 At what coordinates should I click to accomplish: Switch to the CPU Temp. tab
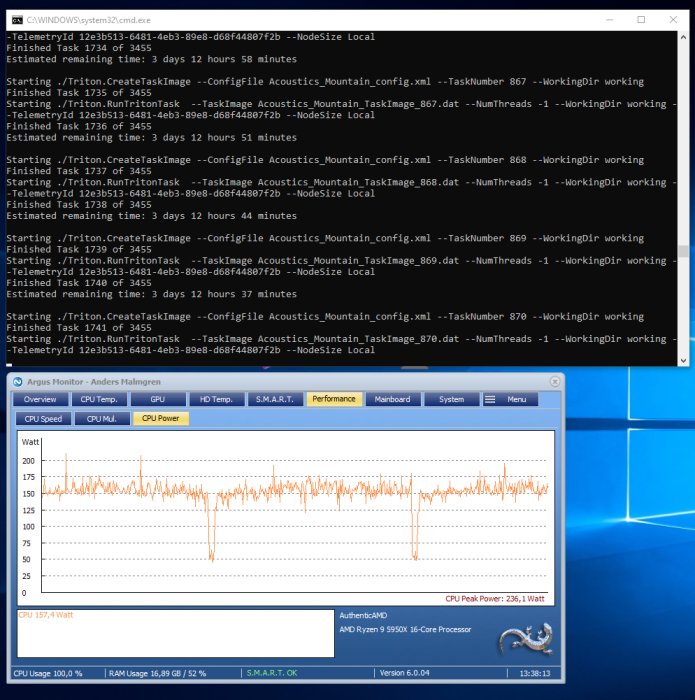pyautogui.click(x=99, y=399)
